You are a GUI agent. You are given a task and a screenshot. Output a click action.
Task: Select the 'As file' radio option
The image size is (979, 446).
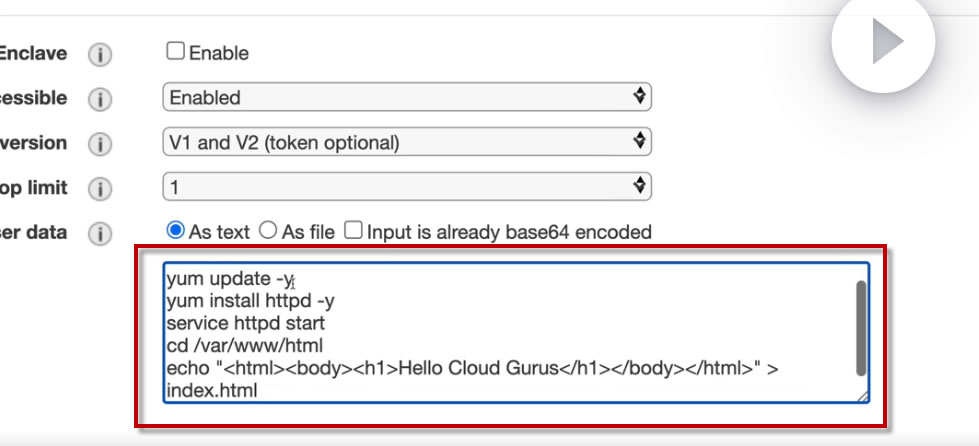(268, 231)
